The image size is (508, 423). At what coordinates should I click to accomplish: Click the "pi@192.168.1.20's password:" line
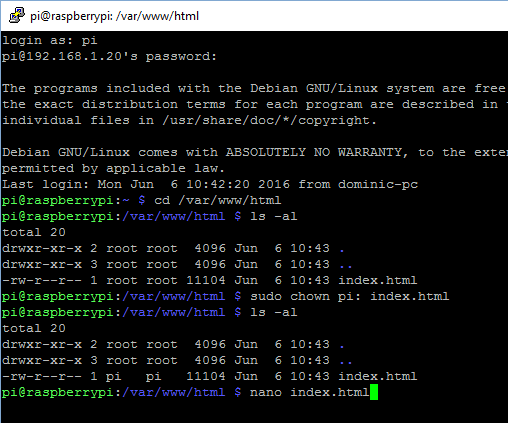pos(109,56)
